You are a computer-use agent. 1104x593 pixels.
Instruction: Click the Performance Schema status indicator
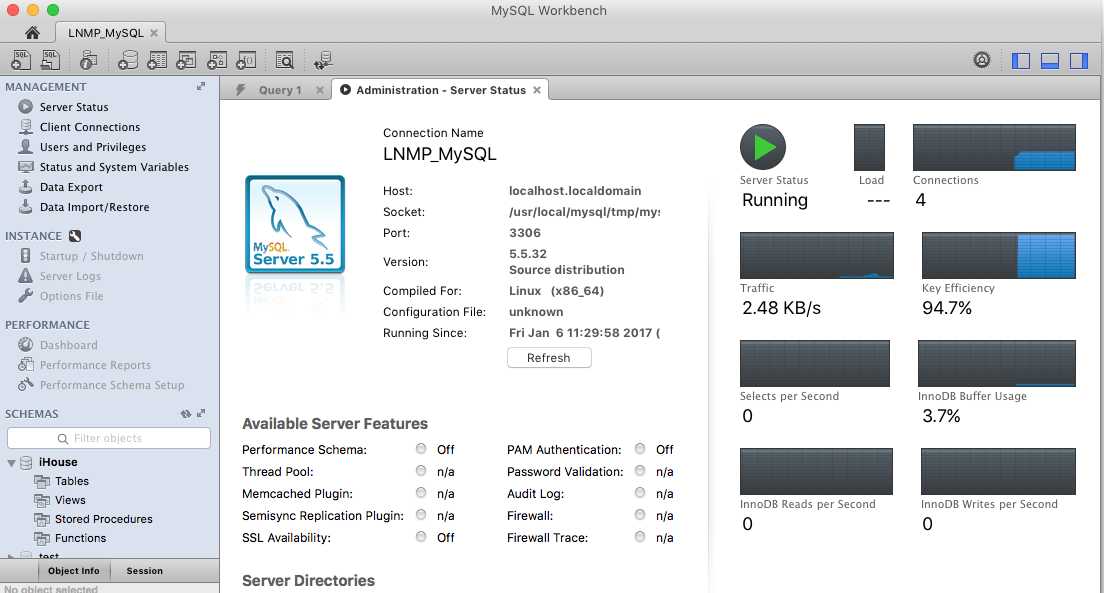pyautogui.click(x=421, y=449)
